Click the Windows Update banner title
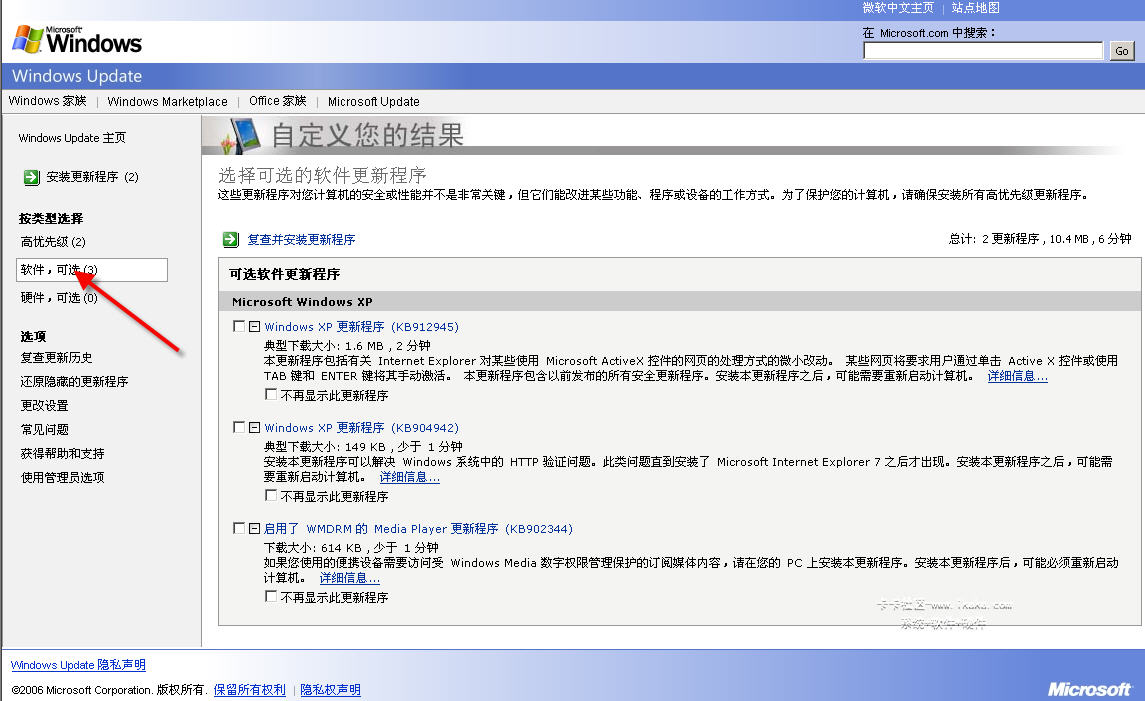Image resolution: width=1145 pixels, height=701 pixels. click(x=77, y=76)
